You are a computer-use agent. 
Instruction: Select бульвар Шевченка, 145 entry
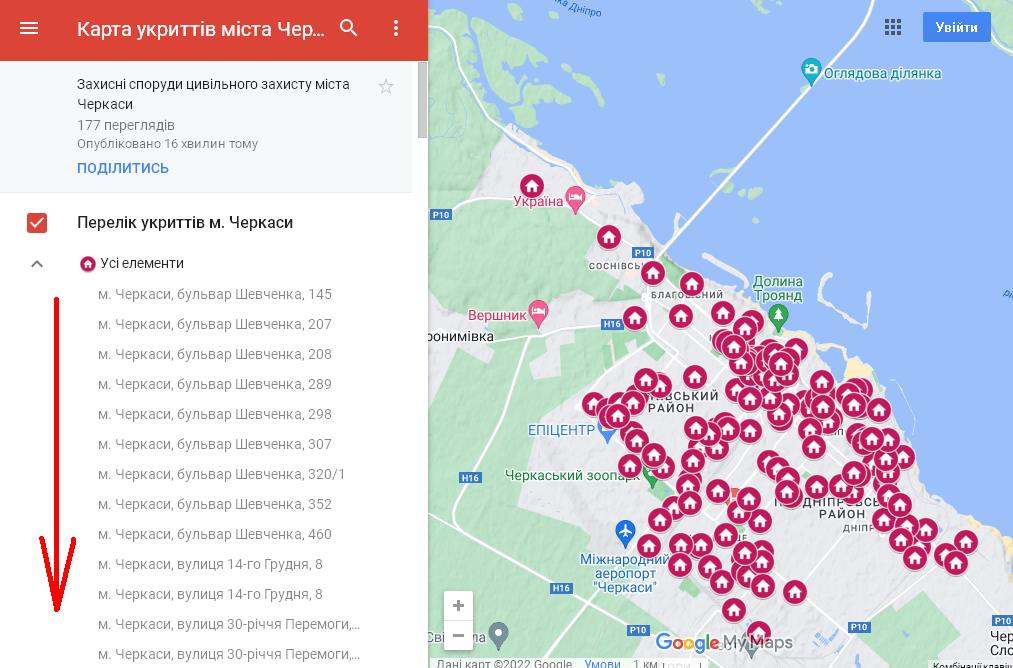[x=215, y=294]
